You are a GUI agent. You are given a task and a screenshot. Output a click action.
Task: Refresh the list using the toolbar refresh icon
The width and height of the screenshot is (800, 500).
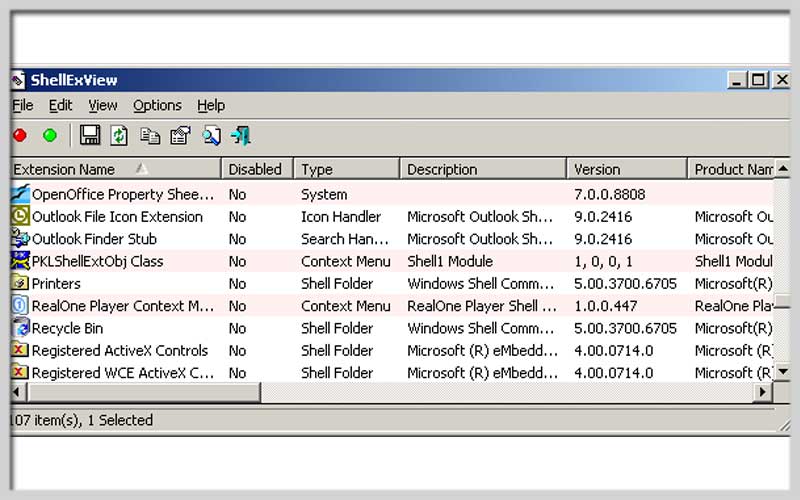tap(119, 136)
